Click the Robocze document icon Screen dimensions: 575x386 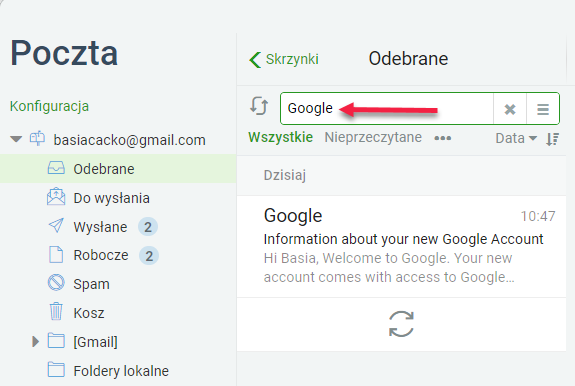tap(56, 255)
